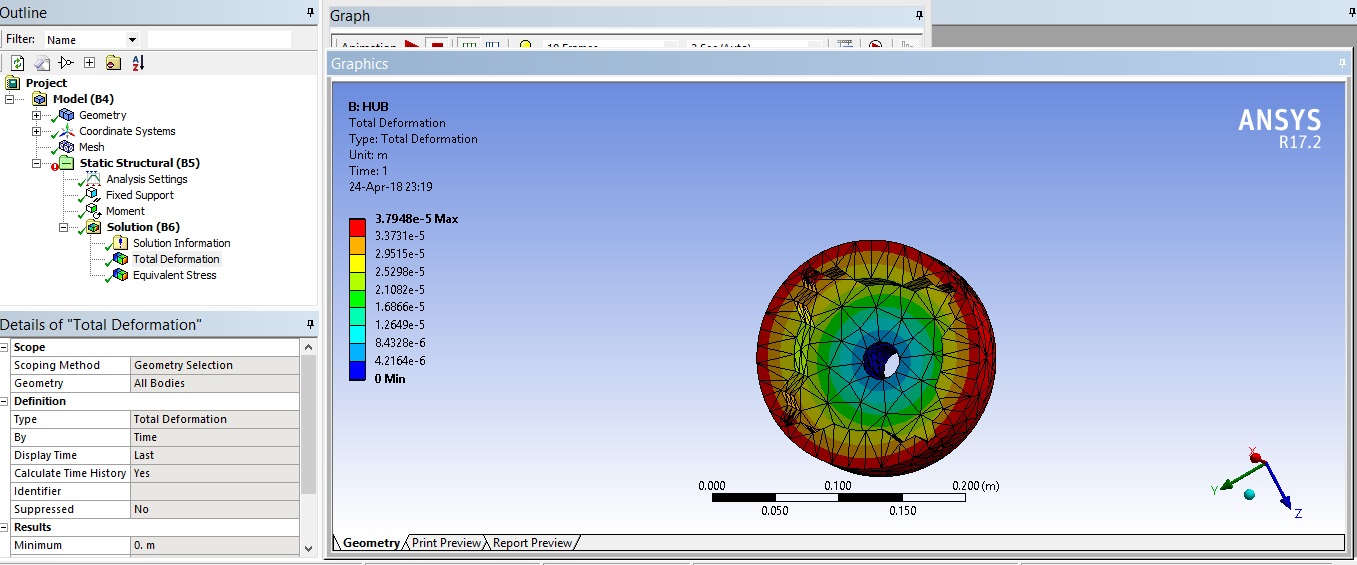Stop the animation in Graph toolbar

click(x=436, y=45)
